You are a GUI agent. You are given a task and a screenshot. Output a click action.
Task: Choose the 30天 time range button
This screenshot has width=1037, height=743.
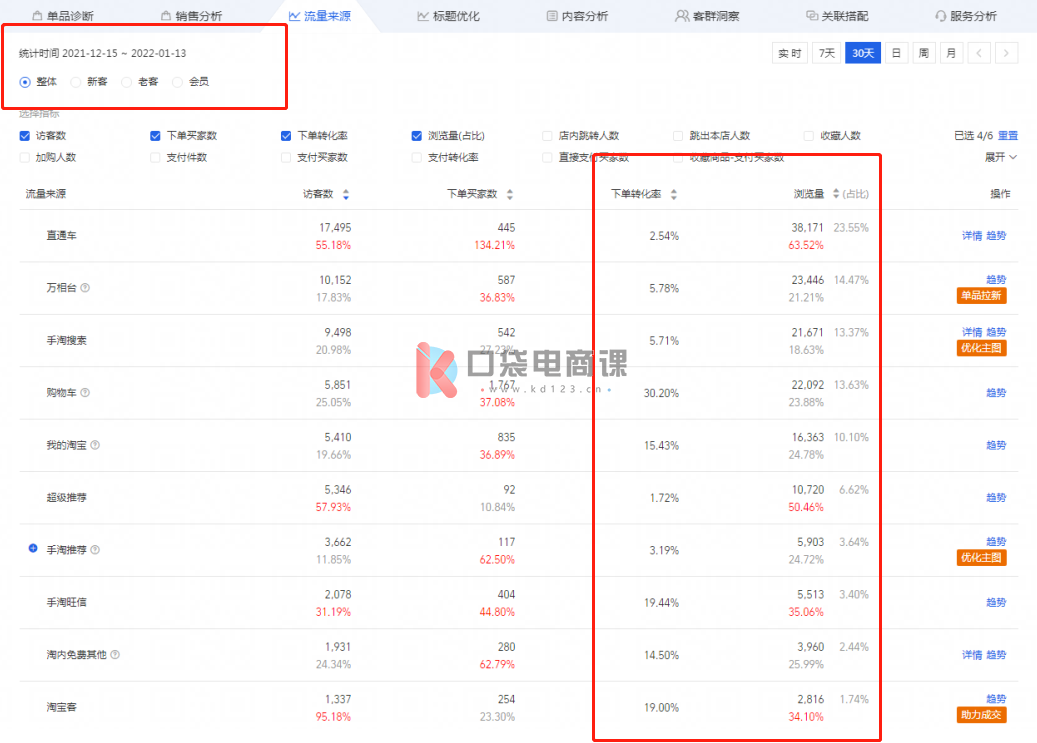point(863,53)
